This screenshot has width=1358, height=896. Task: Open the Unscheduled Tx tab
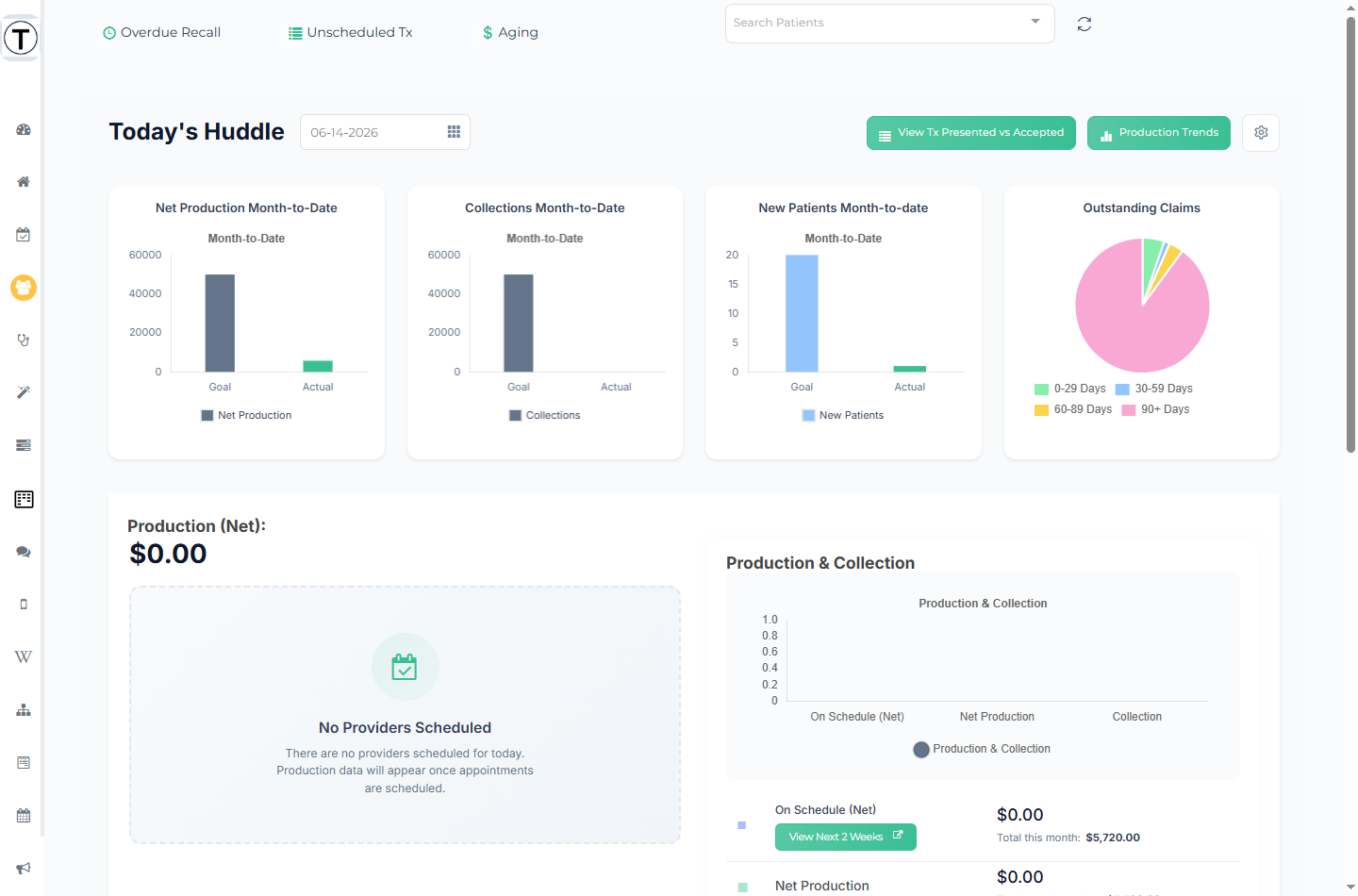coord(351,33)
